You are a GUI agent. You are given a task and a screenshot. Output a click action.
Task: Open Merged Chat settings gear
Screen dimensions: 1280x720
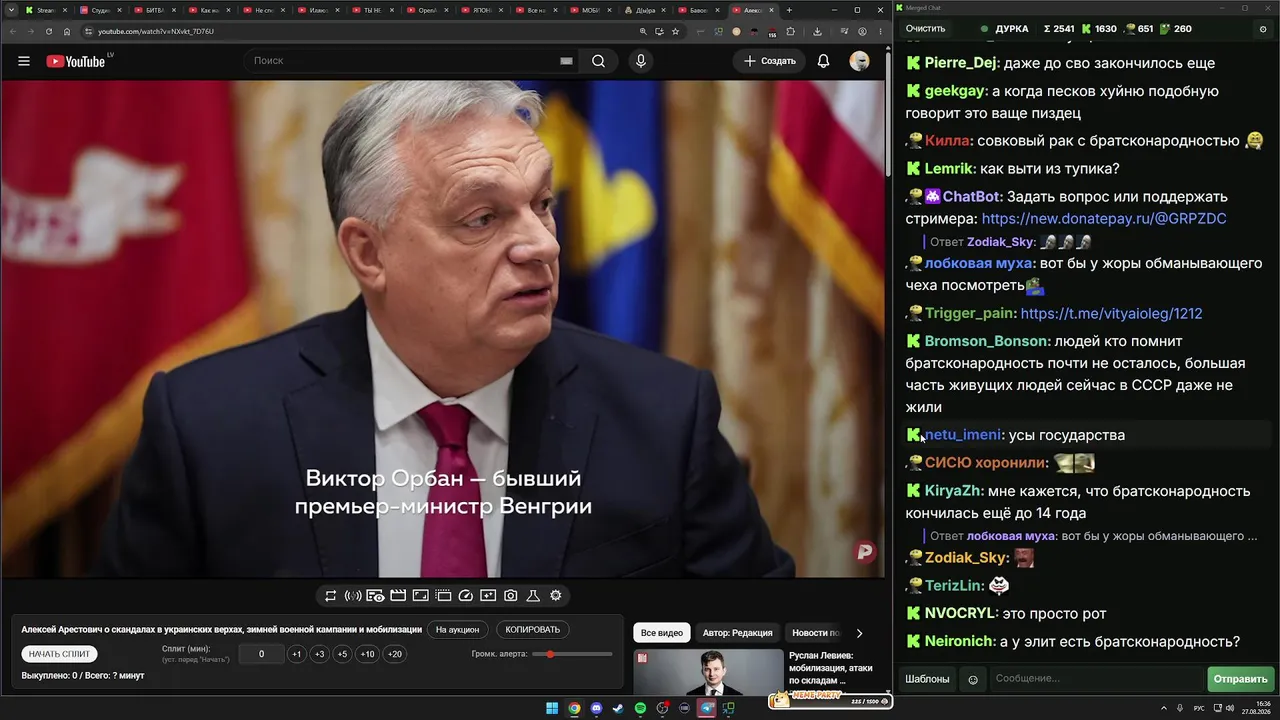[x=1262, y=29]
